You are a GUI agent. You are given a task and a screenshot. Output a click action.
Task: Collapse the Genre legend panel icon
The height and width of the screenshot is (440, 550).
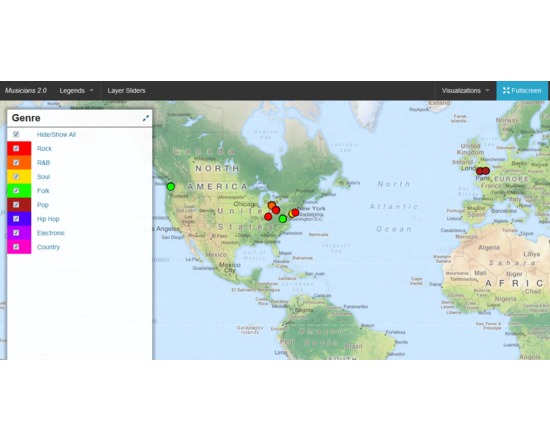pyautogui.click(x=146, y=118)
